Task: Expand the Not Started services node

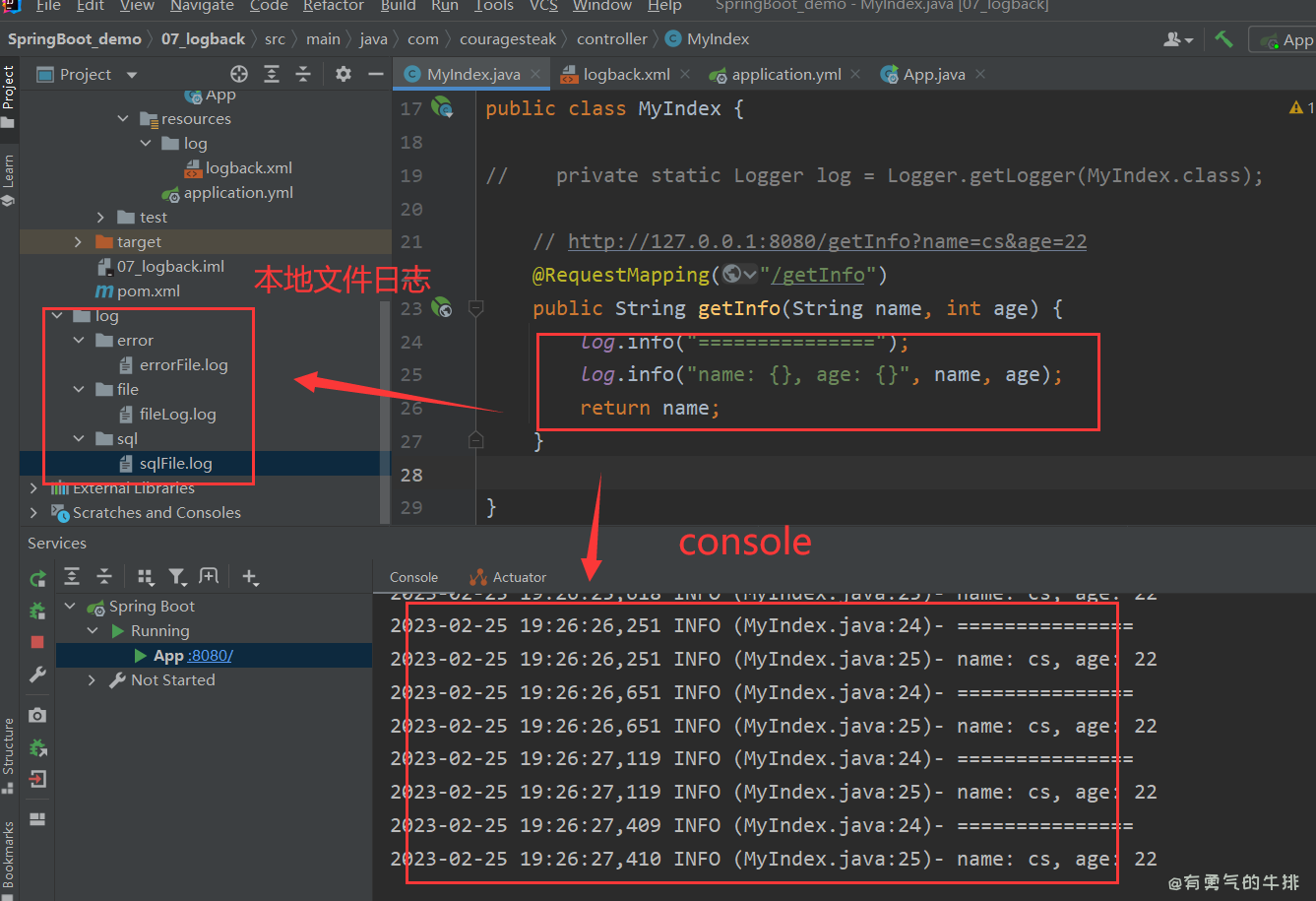Action: click(92, 680)
